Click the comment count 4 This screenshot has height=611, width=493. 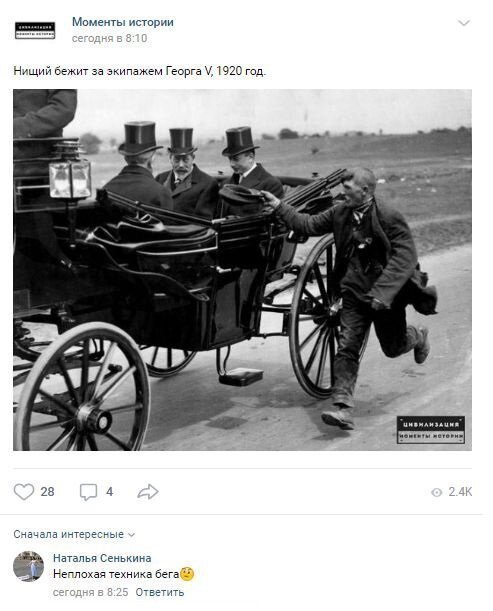pyautogui.click(x=110, y=492)
